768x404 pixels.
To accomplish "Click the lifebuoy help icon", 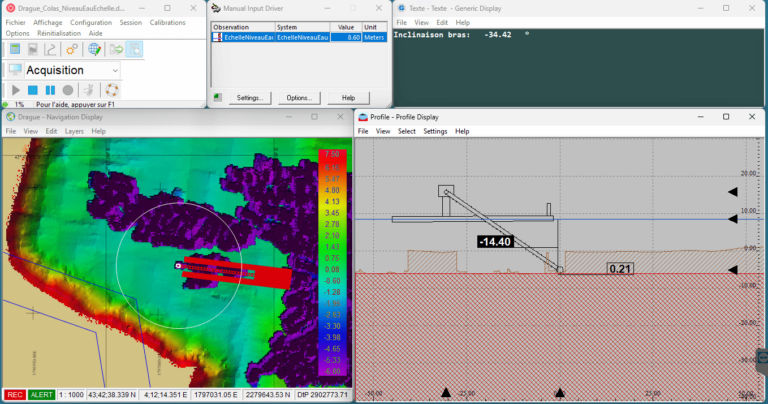I will [112, 90].
